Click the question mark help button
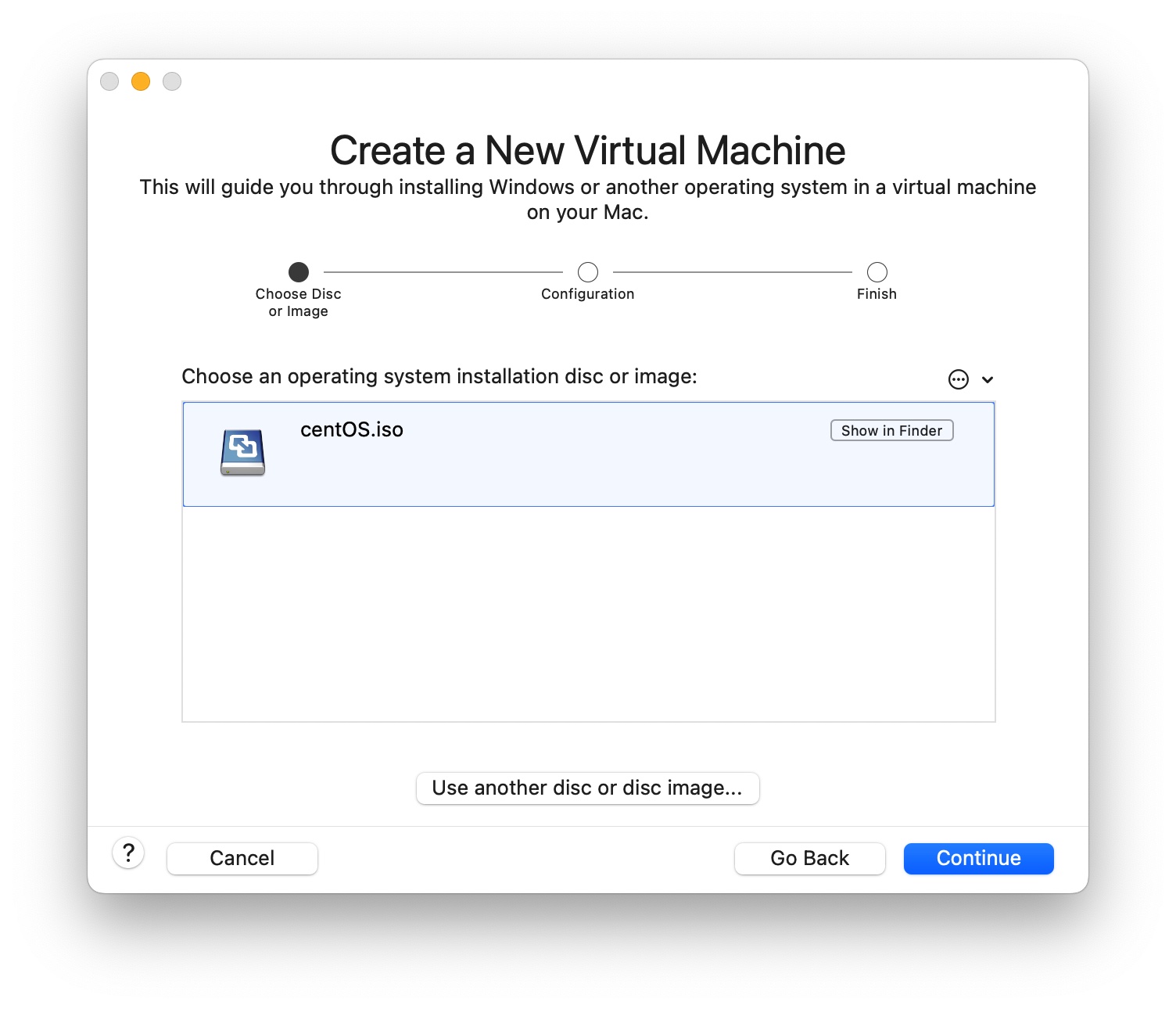 (x=129, y=853)
